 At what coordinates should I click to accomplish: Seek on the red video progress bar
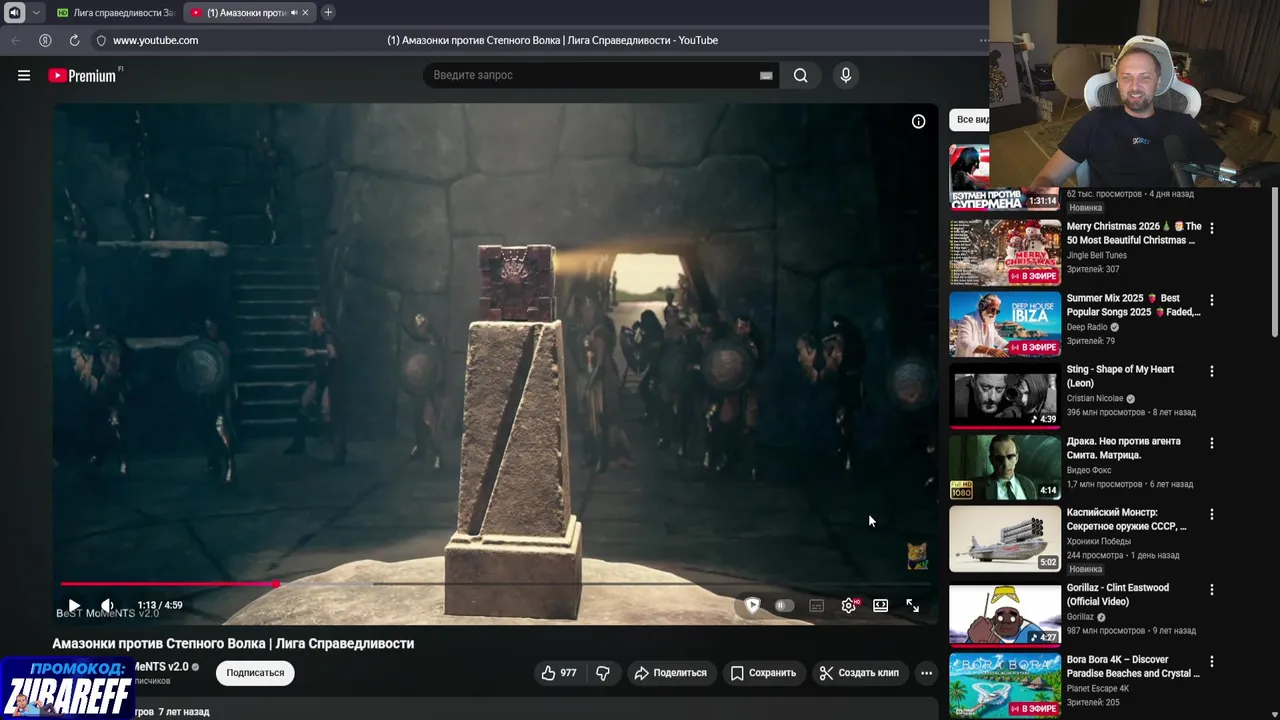coord(496,584)
